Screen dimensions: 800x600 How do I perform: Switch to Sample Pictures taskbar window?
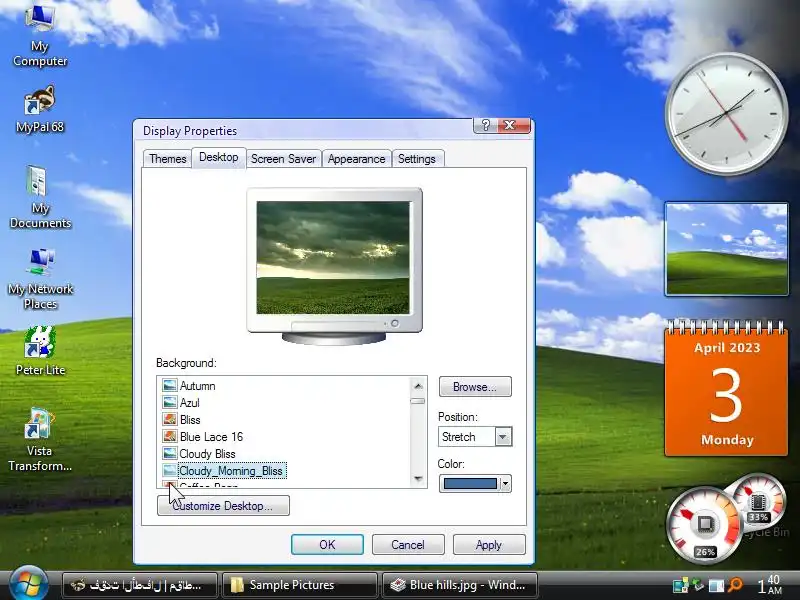[x=300, y=585]
